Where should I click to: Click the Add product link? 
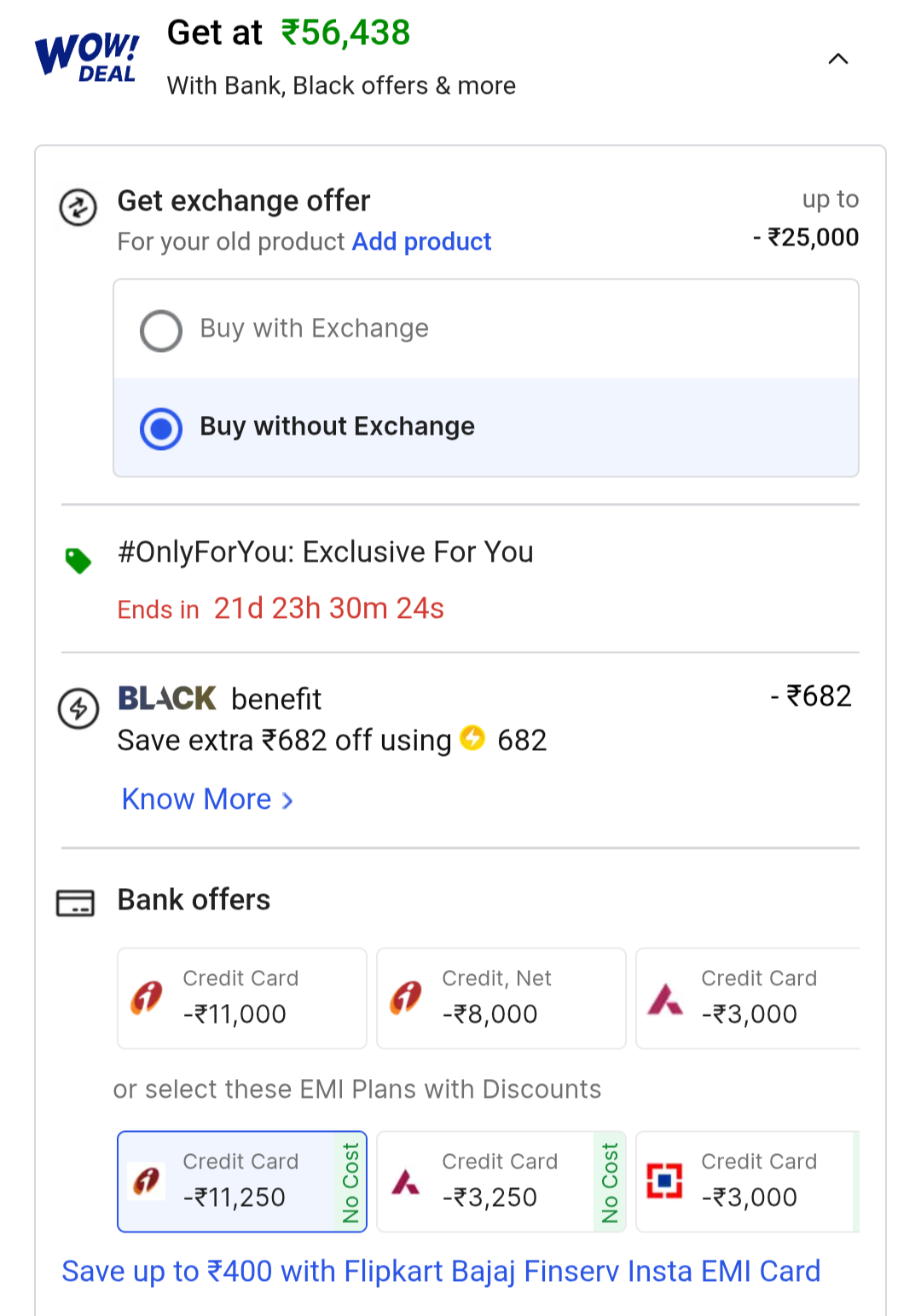click(x=421, y=242)
